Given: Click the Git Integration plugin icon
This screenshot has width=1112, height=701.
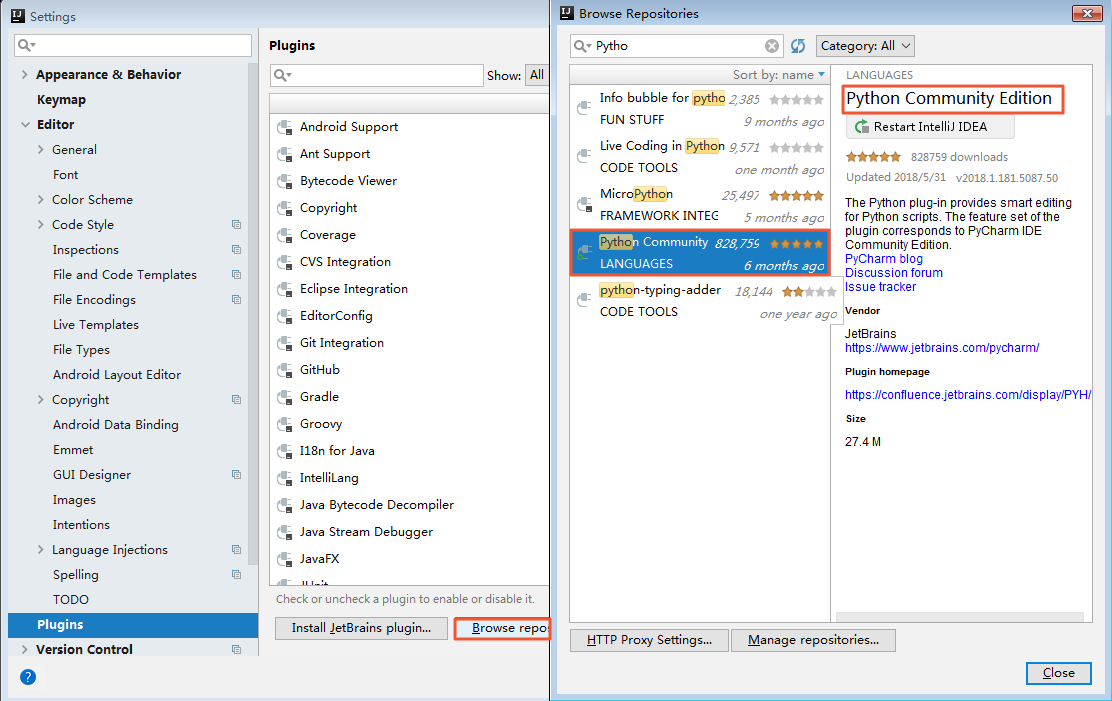Looking at the screenshot, I should (x=285, y=343).
